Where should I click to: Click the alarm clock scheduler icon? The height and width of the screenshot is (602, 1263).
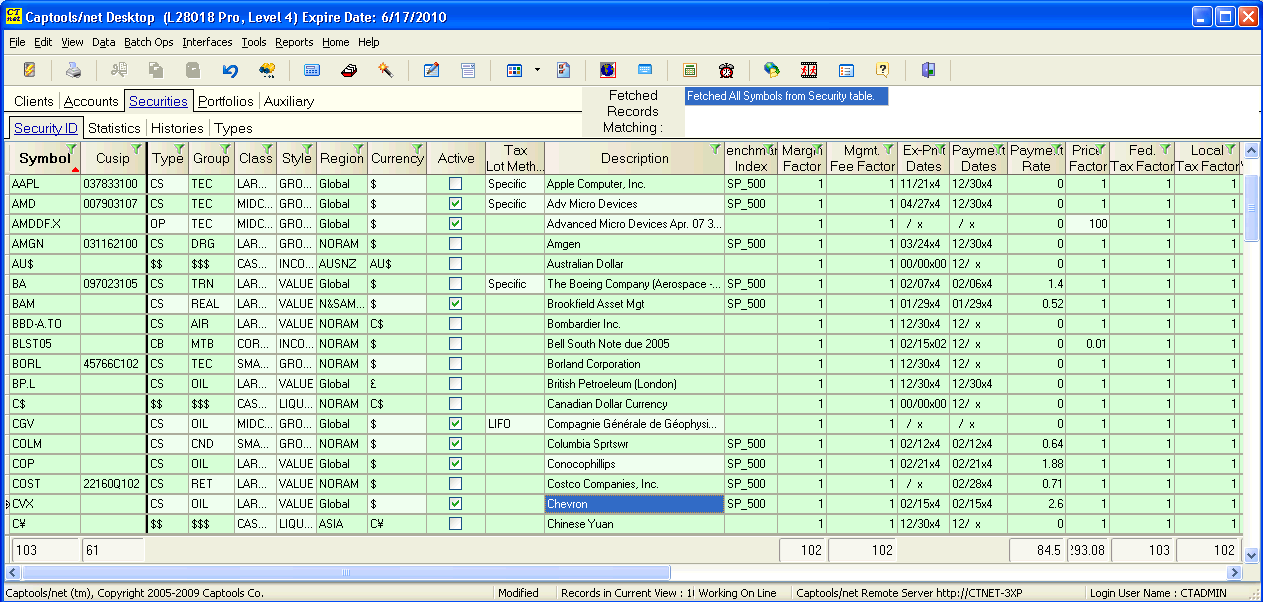click(726, 70)
